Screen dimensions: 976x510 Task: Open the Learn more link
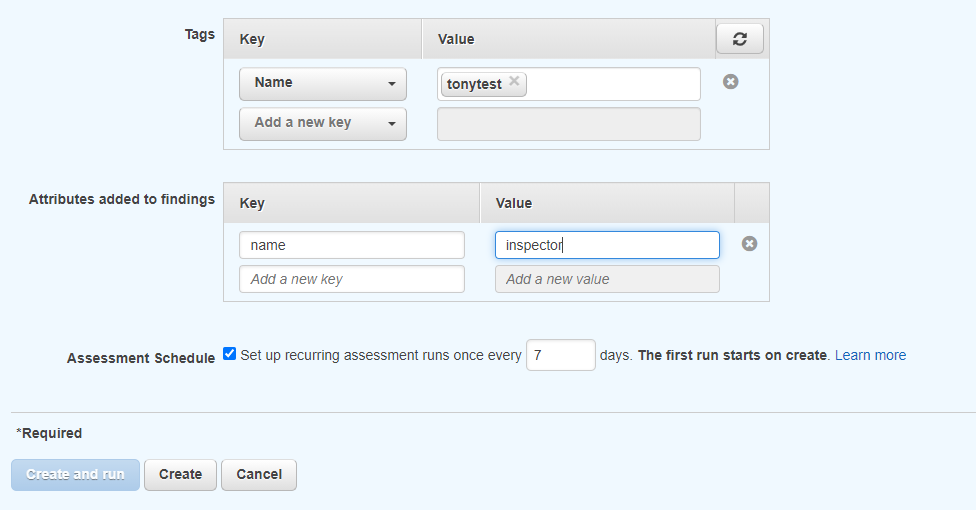click(870, 355)
